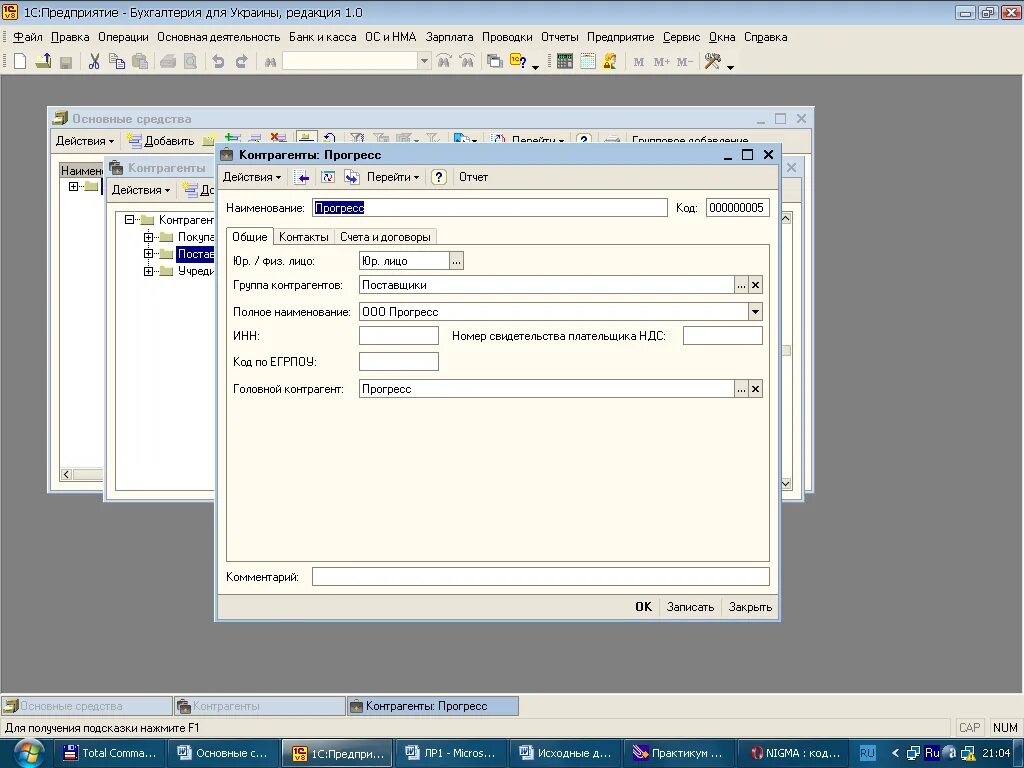1024x768 pixels.
Task: Click the hammer and wrench settings icon
Action: (x=712, y=61)
